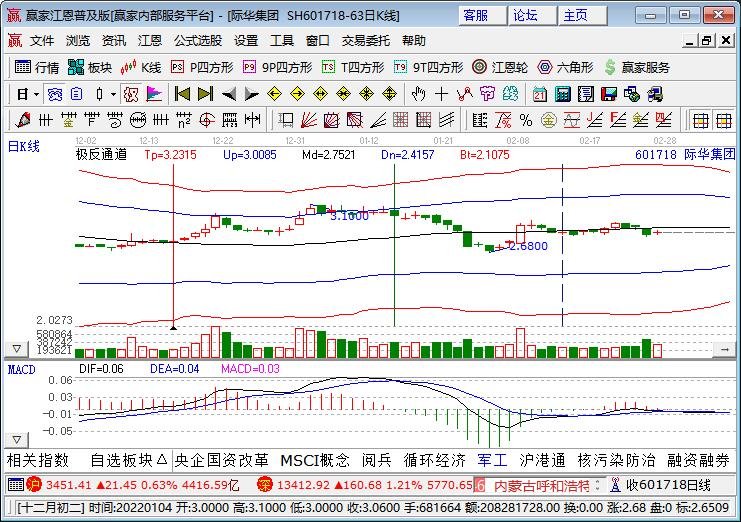Image resolution: width=741 pixels, height=522 pixels.
Task: Click the 相关指数 label
Action: pyautogui.click(x=38, y=460)
